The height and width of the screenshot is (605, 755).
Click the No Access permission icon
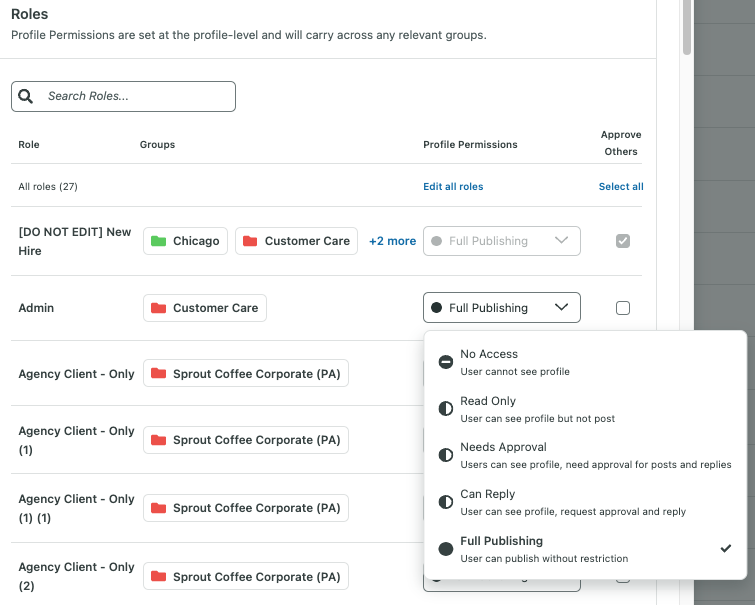click(x=446, y=362)
